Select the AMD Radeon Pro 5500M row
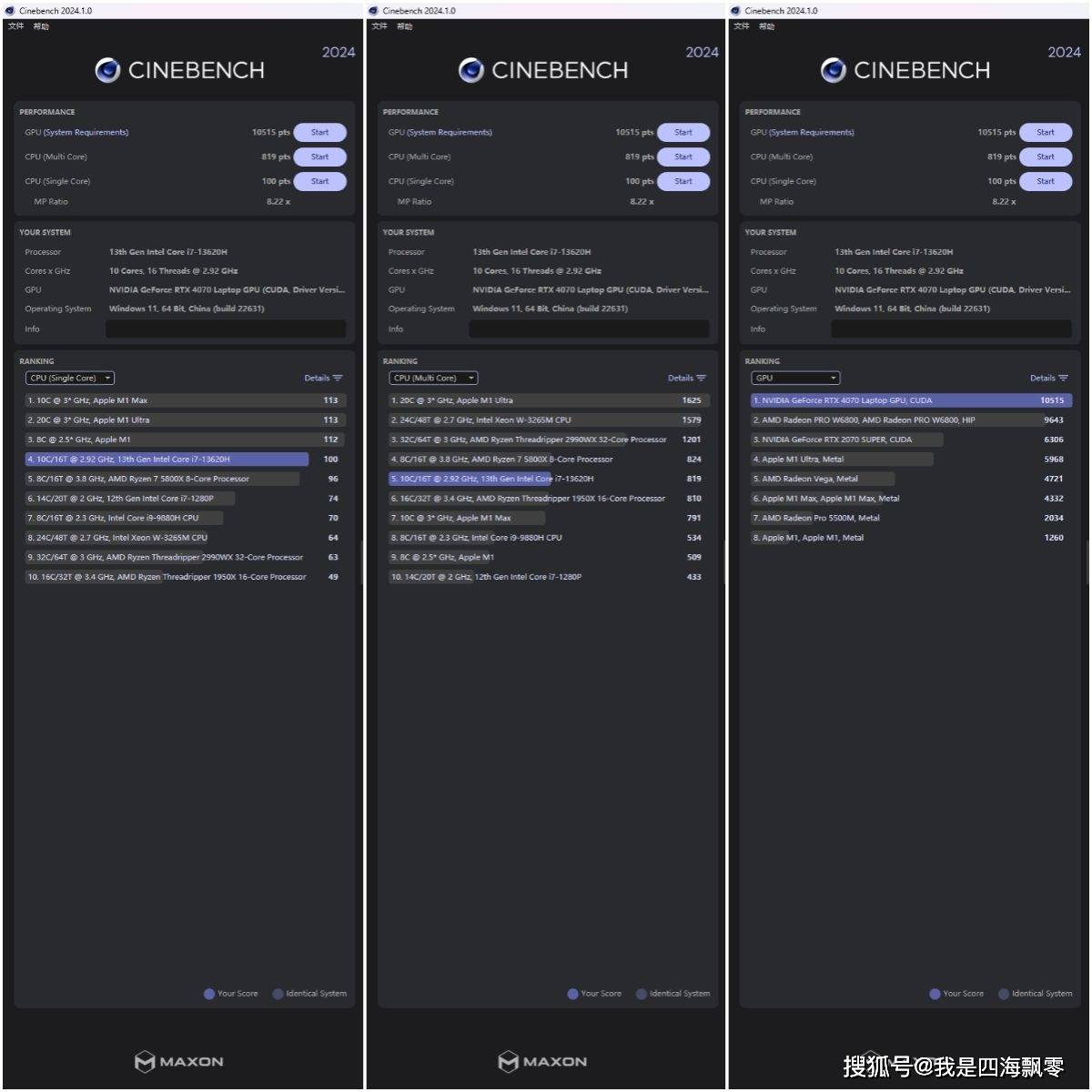This screenshot has width=1092, height=1092. pos(911,518)
